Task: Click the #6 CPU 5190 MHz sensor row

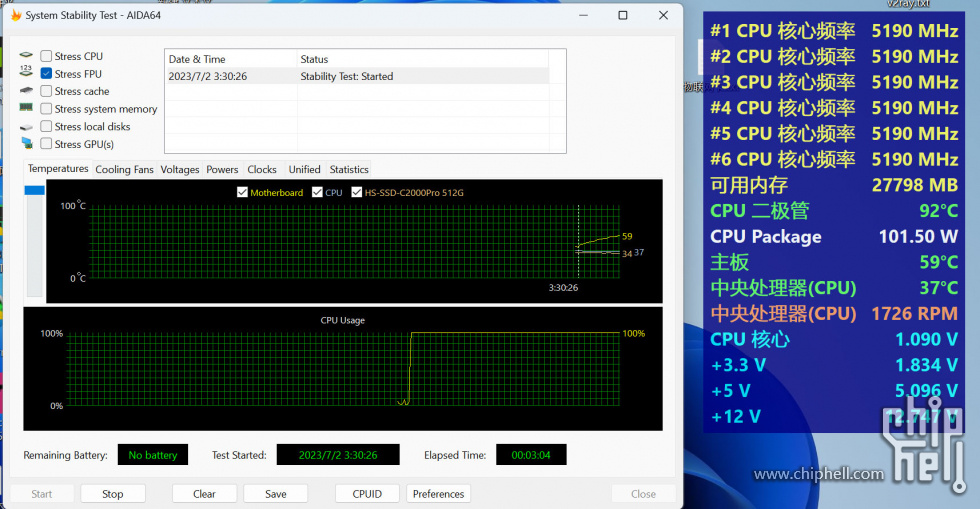Action: (x=834, y=159)
